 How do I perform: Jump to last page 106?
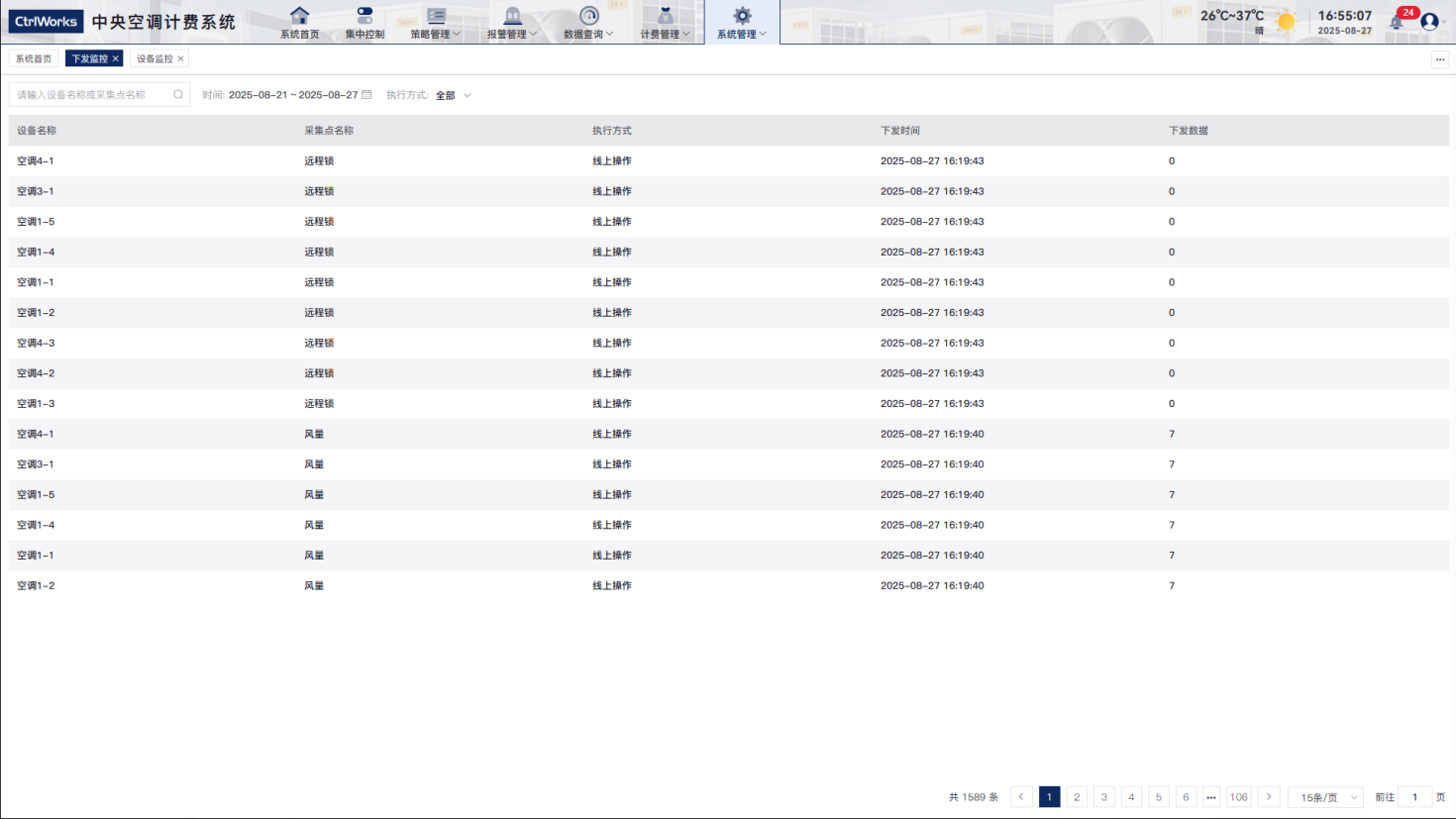tap(1239, 797)
